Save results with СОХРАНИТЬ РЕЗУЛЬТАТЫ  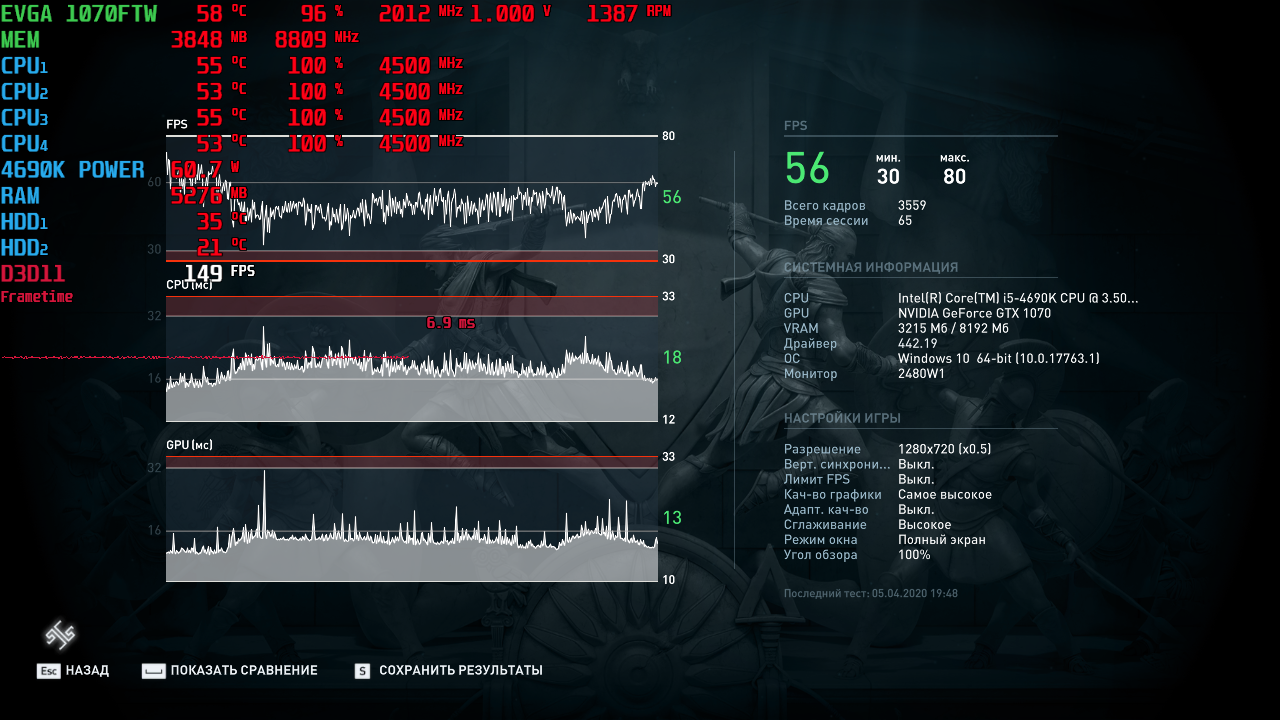(449, 671)
